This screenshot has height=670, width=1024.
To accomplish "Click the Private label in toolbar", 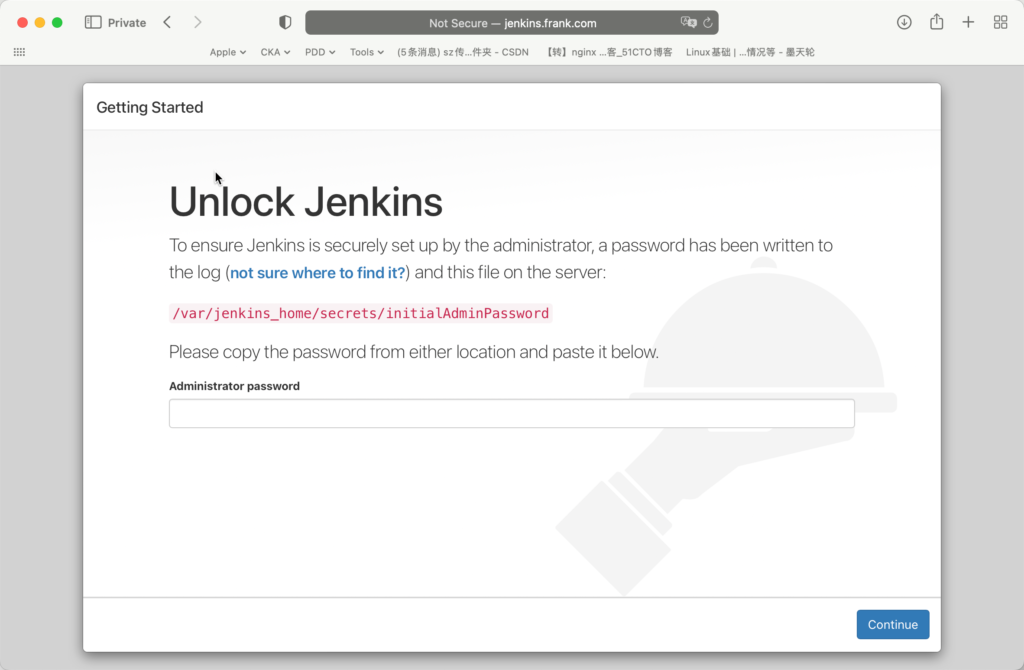I will point(127,23).
